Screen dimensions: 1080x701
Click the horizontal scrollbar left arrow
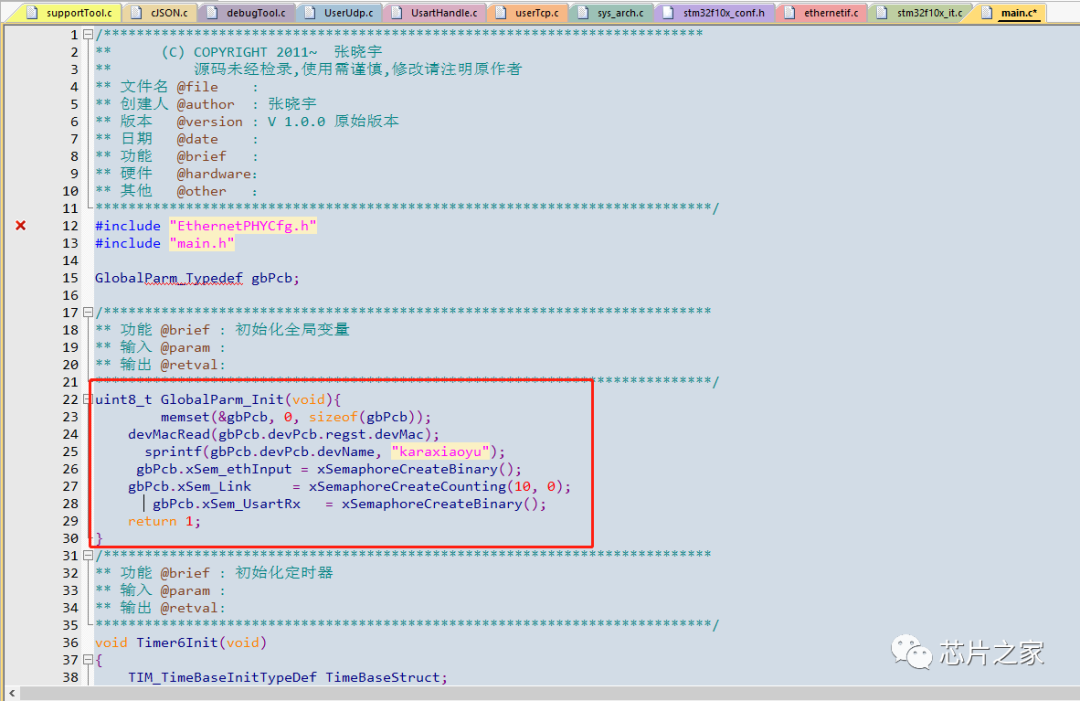pyautogui.click(x=12, y=693)
